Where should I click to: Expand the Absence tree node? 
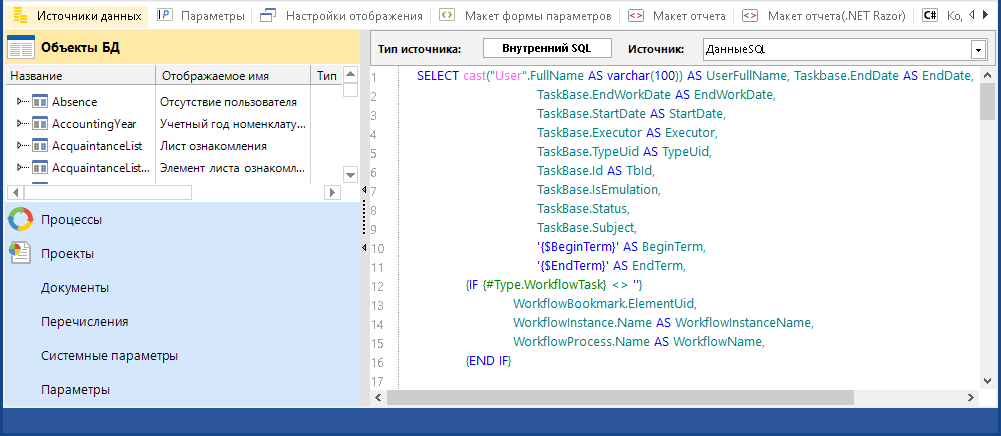22,101
